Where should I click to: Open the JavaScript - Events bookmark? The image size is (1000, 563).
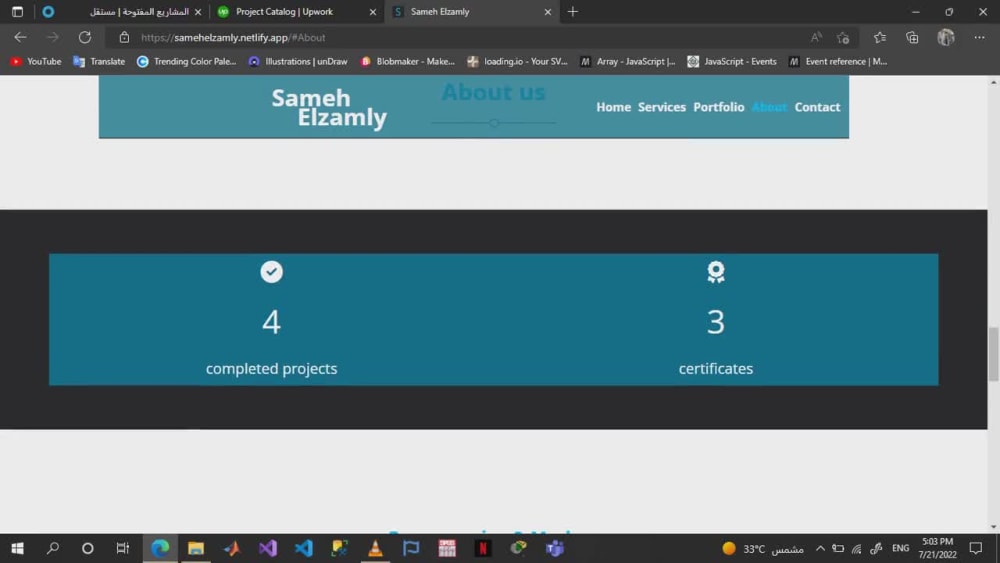[x=732, y=61]
